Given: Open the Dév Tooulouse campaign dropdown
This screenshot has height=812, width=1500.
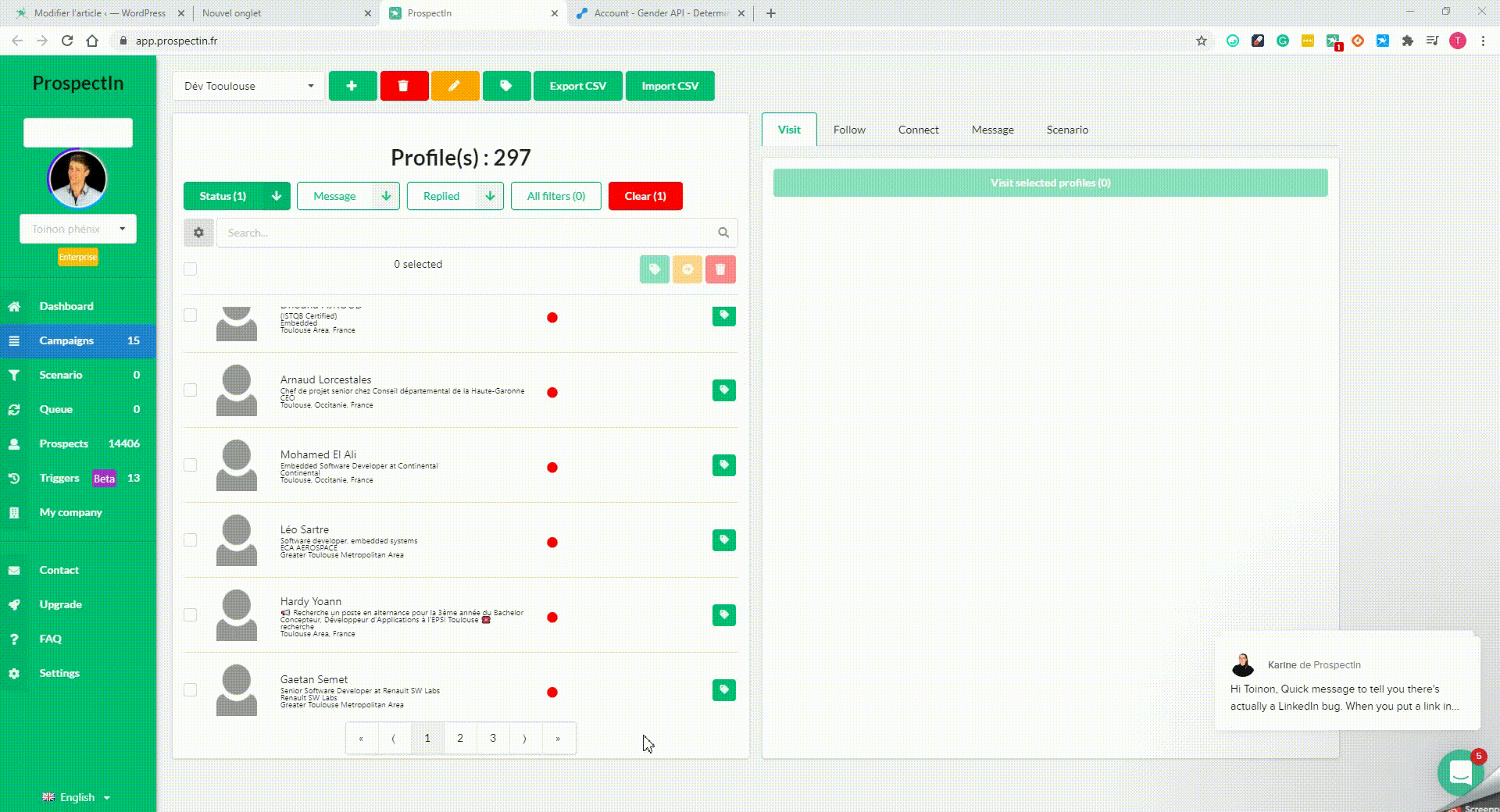Looking at the screenshot, I should point(248,86).
